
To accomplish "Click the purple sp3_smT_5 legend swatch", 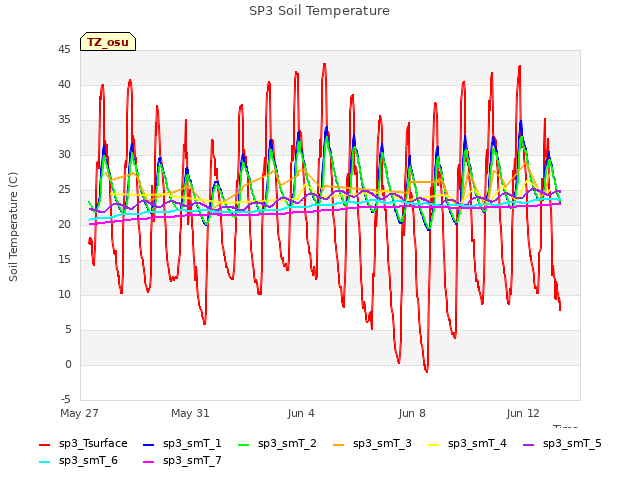I will 528,444.
